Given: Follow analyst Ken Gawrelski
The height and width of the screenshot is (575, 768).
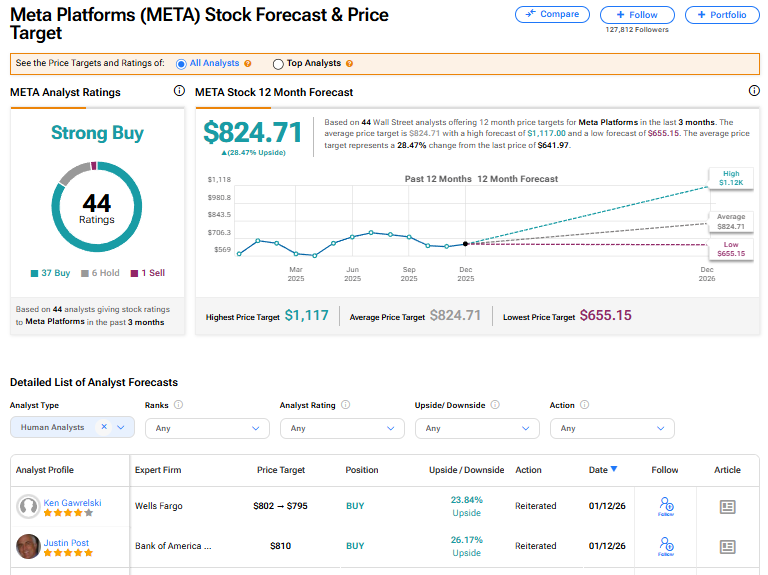Looking at the screenshot, I should click(664, 507).
